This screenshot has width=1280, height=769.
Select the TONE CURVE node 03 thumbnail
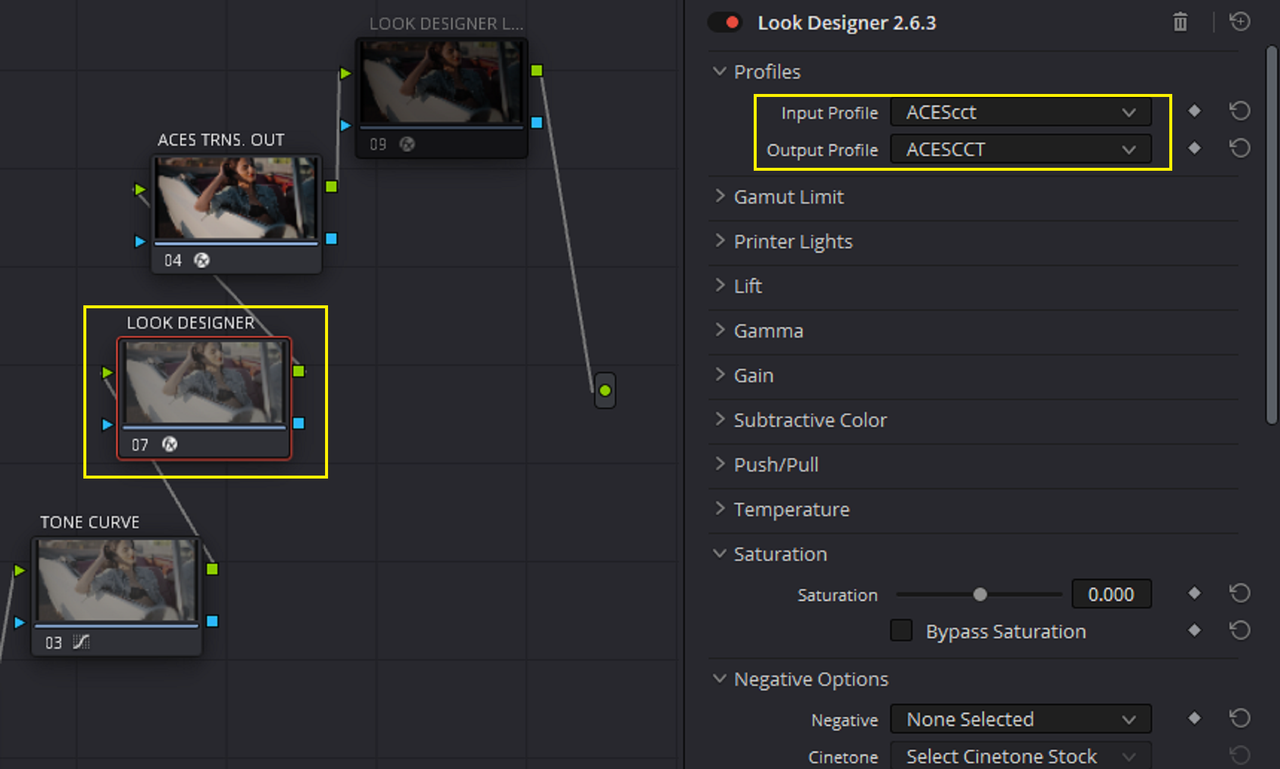click(117, 581)
